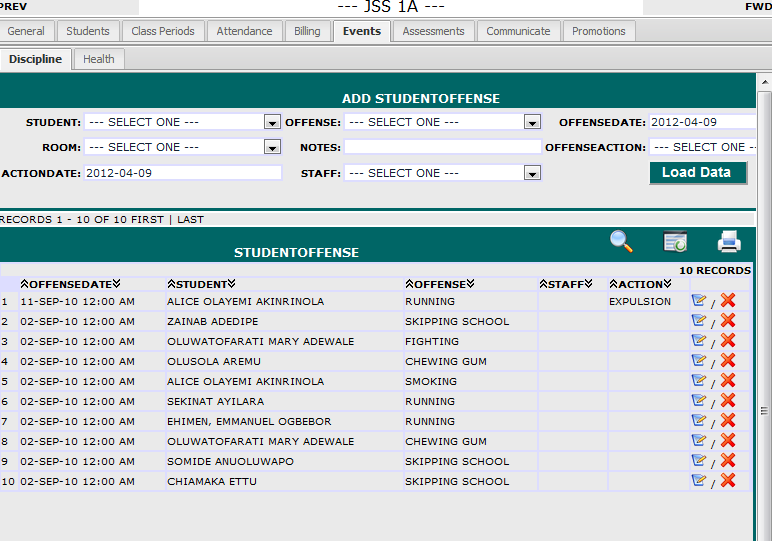
Task: Click the printer icon above the table
Action: pos(729,241)
